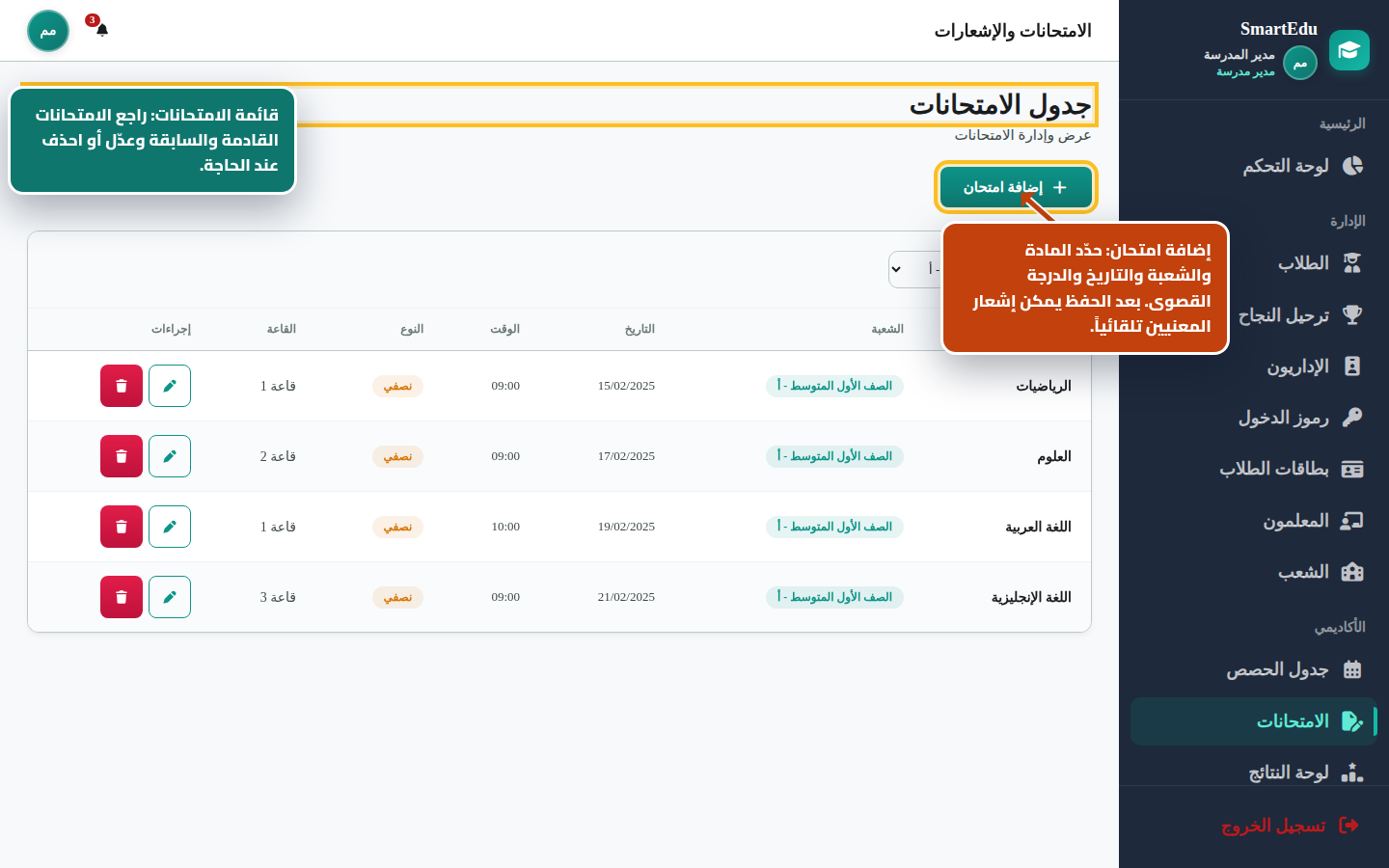Image resolution: width=1389 pixels, height=868 pixels.
Task: Click the قاعة 2 room cell
Action: (x=278, y=456)
